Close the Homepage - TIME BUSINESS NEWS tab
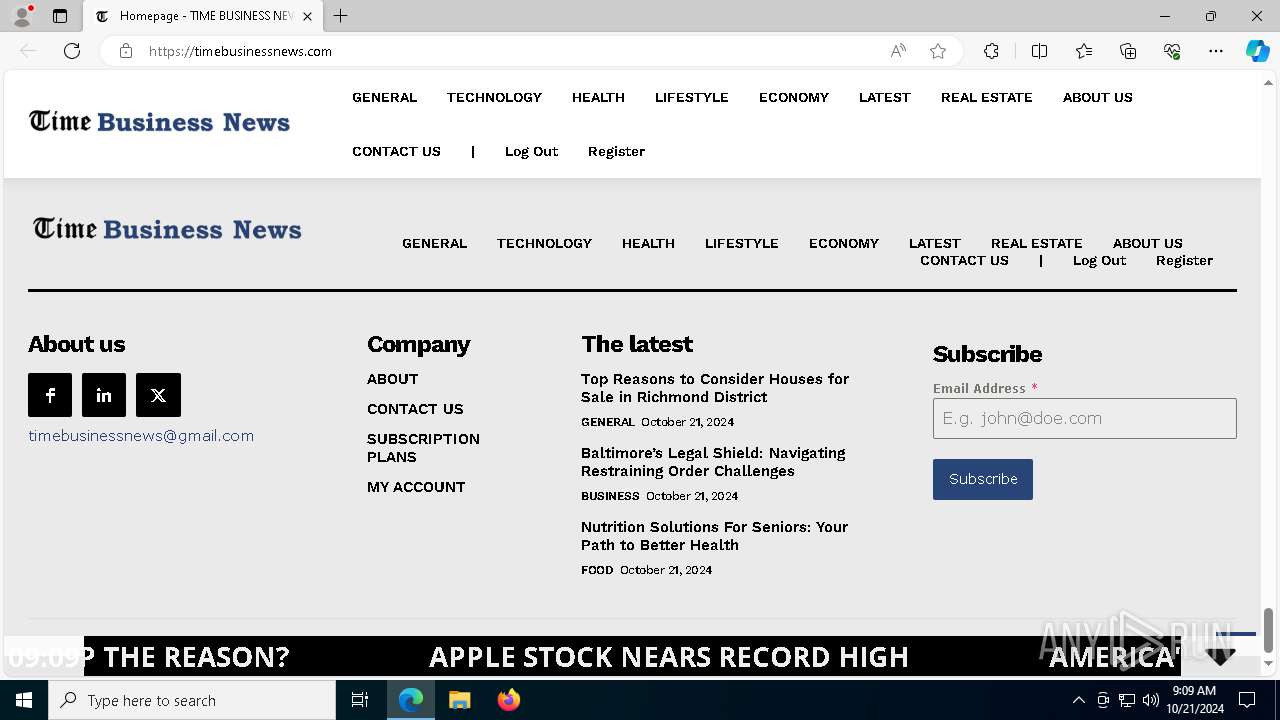 coord(307,16)
